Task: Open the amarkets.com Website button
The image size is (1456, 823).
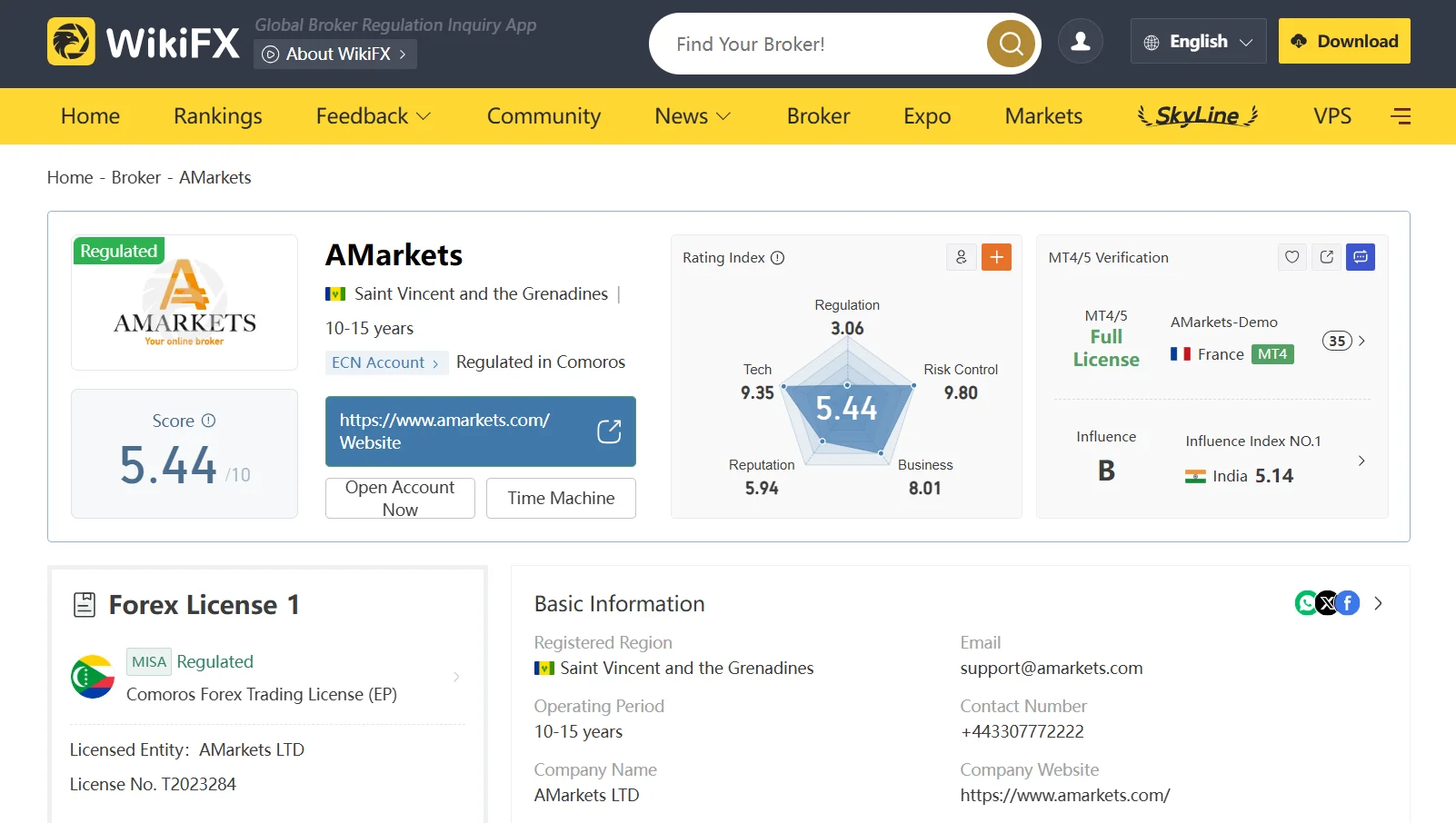Action: coord(481,431)
